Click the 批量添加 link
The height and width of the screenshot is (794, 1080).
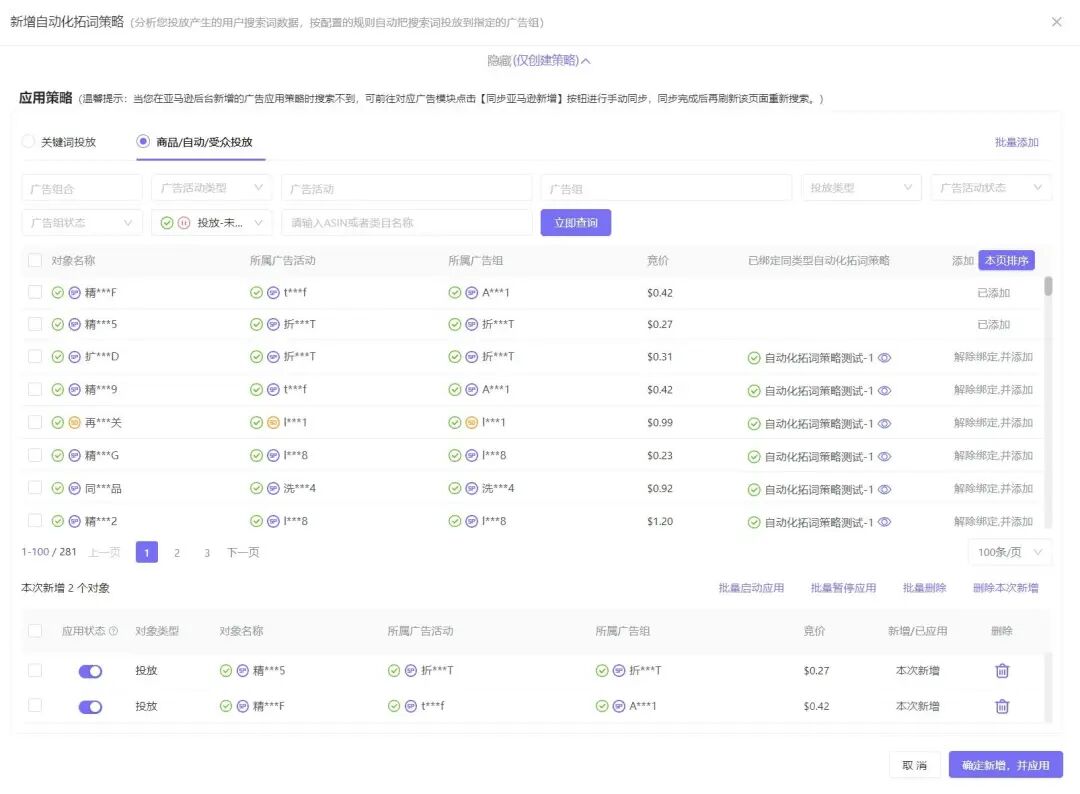coord(1017,142)
